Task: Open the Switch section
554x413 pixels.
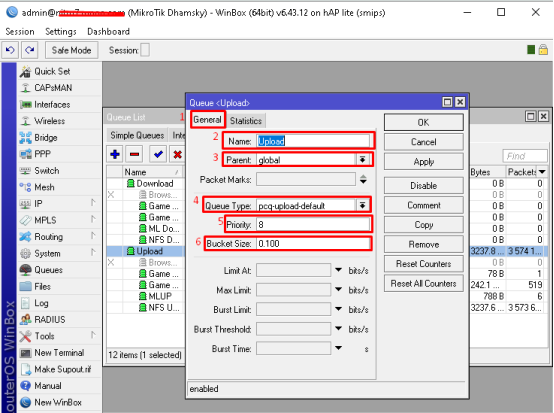Action: [x=47, y=171]
